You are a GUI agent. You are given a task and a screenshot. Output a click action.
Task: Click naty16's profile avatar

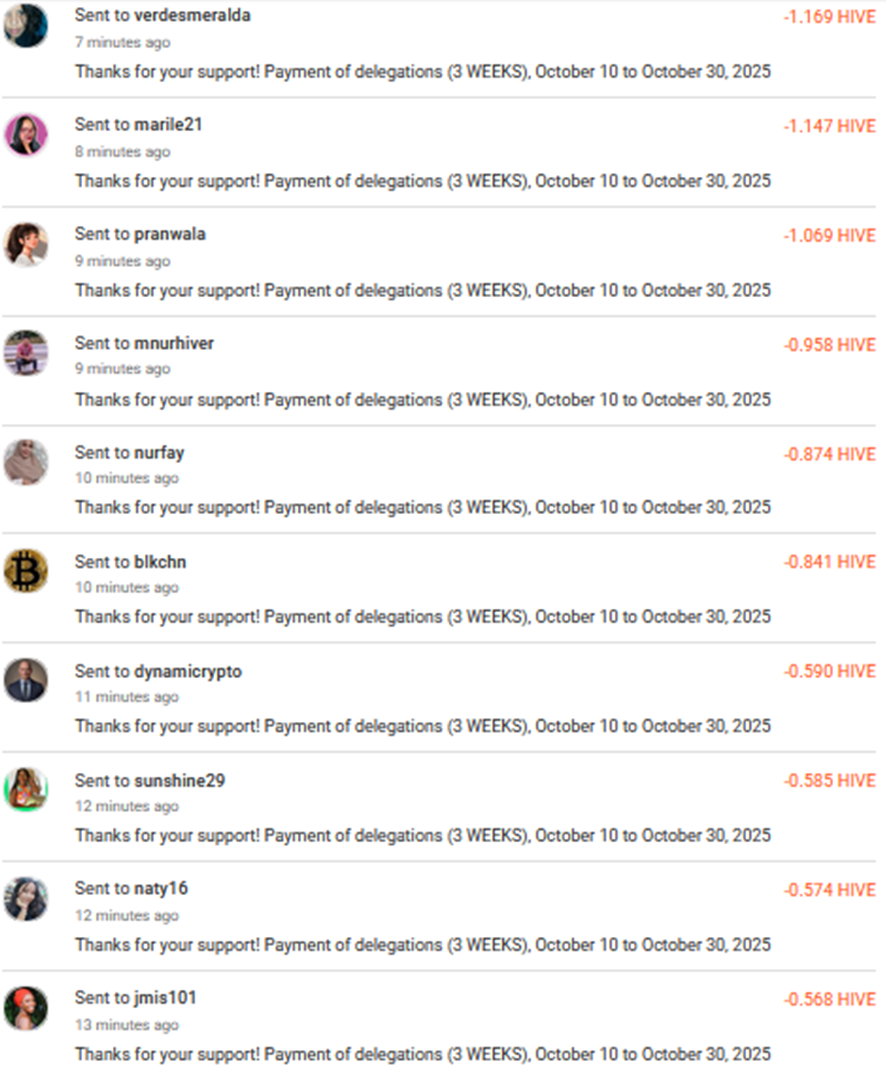pyautogui.click(x=25, y=898)
